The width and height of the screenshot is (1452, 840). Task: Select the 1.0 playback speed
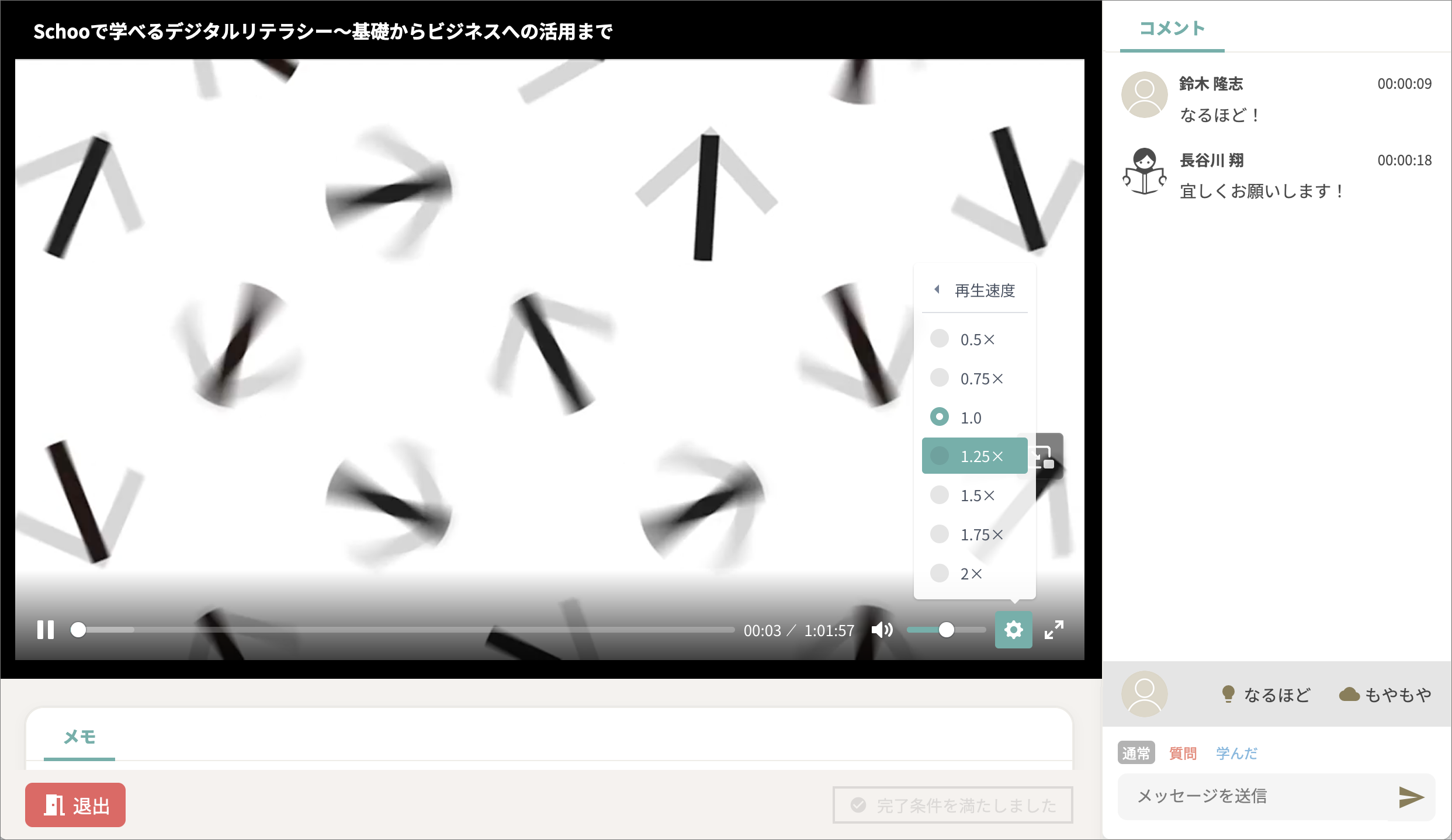tap(974, 417)
